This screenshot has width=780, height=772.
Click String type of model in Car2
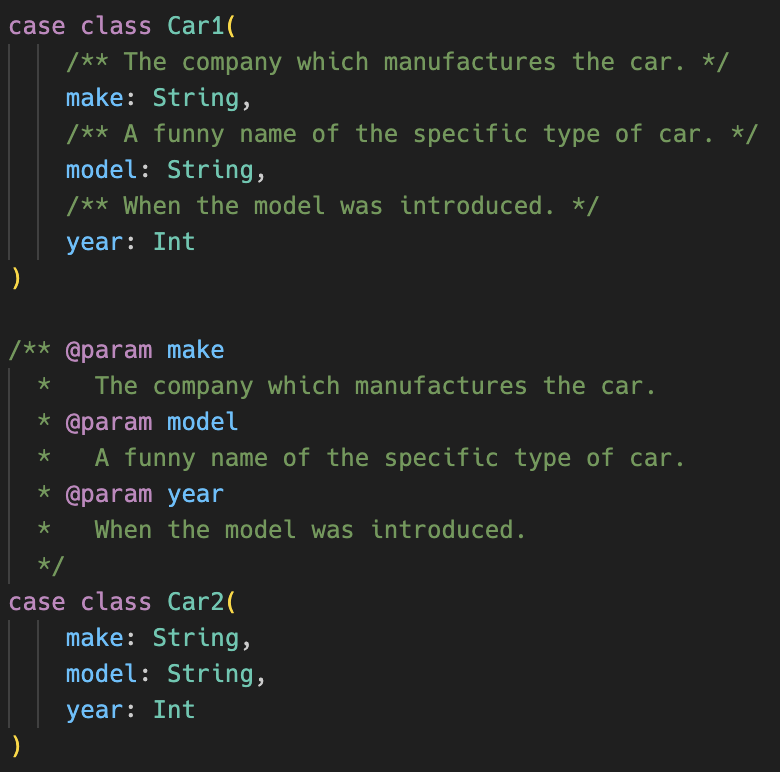coord(210,674)
